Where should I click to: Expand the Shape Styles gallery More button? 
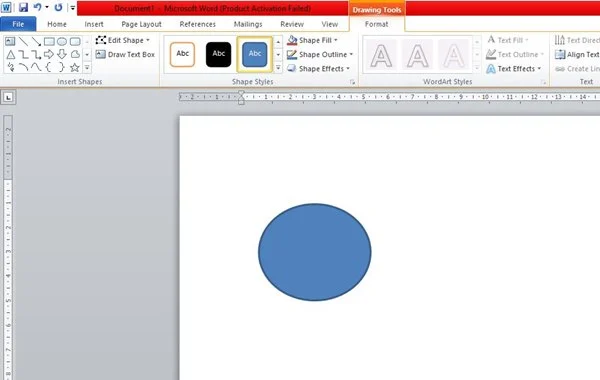[x=279, y=68]
